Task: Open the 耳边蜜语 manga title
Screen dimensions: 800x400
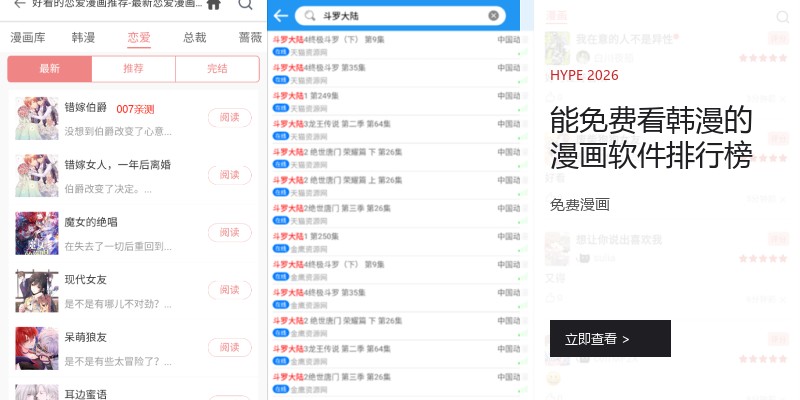Action: pos(86,394)
